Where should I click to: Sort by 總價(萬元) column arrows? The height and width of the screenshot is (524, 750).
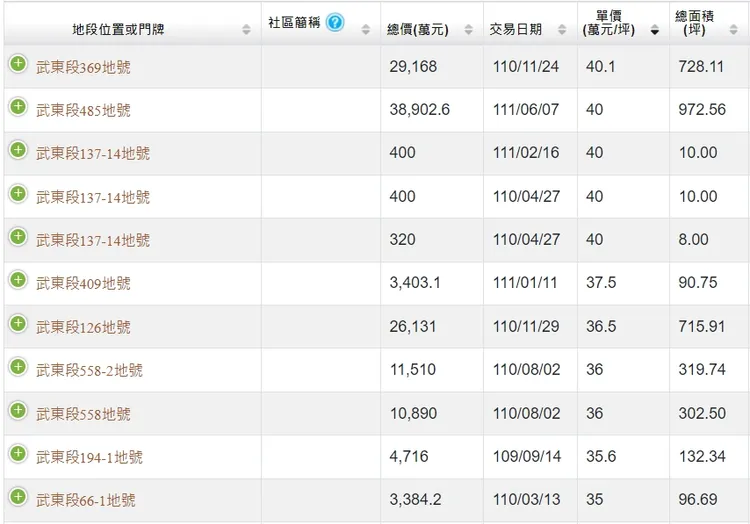coord(469,29)
